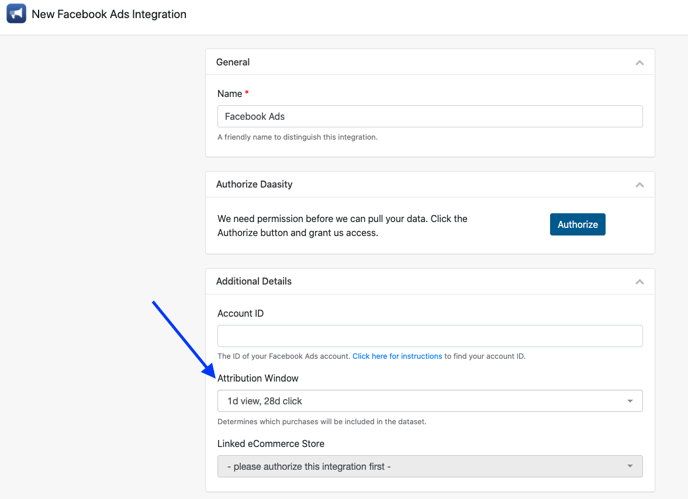Image resolution: width=688 pixels, height=499 pixels.
Task: Click the Name input field
Action: (x=430, y=116)
